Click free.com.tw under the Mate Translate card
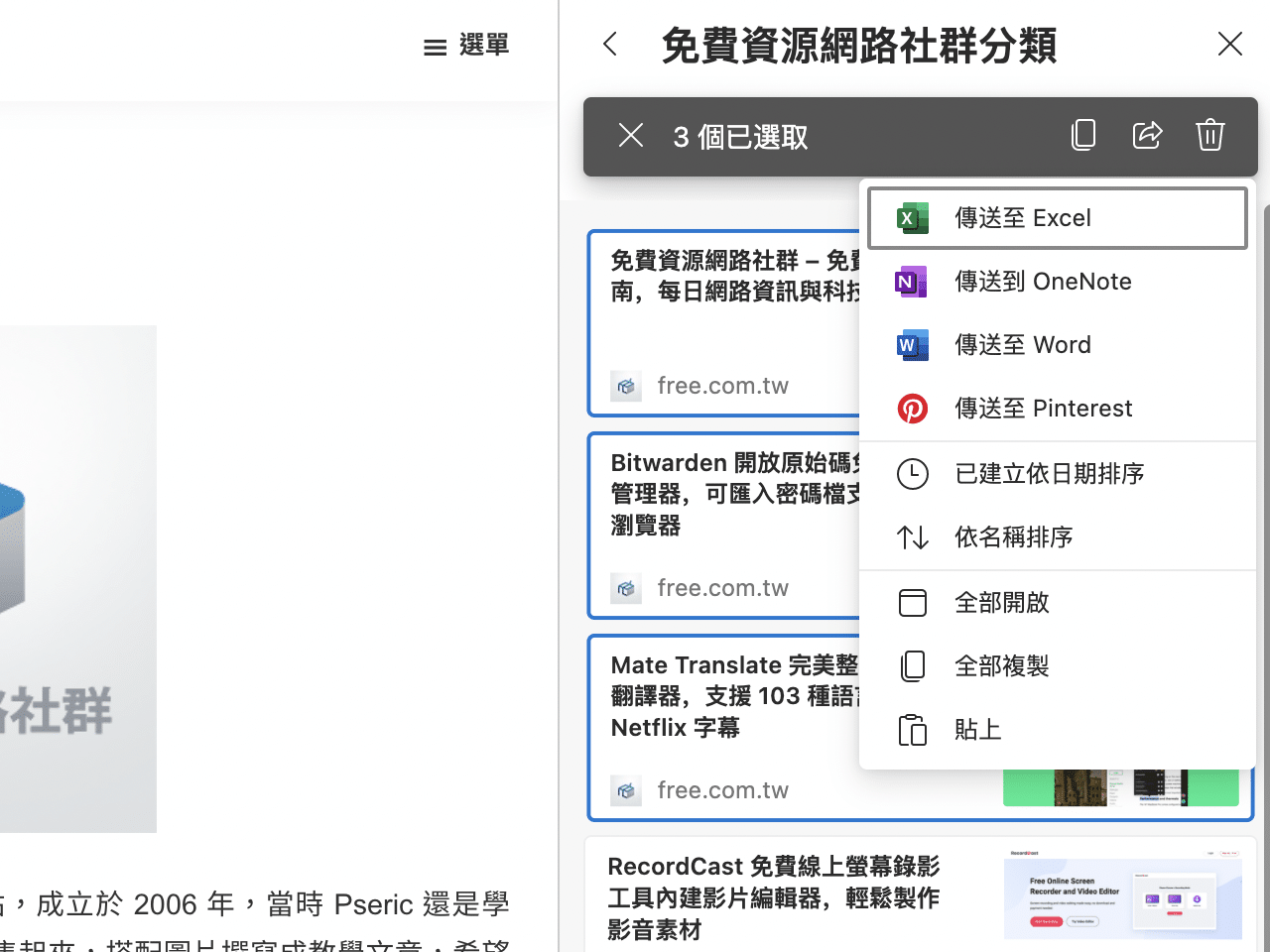This screenshot has width=1270, height=952. [x=722, y=790]
